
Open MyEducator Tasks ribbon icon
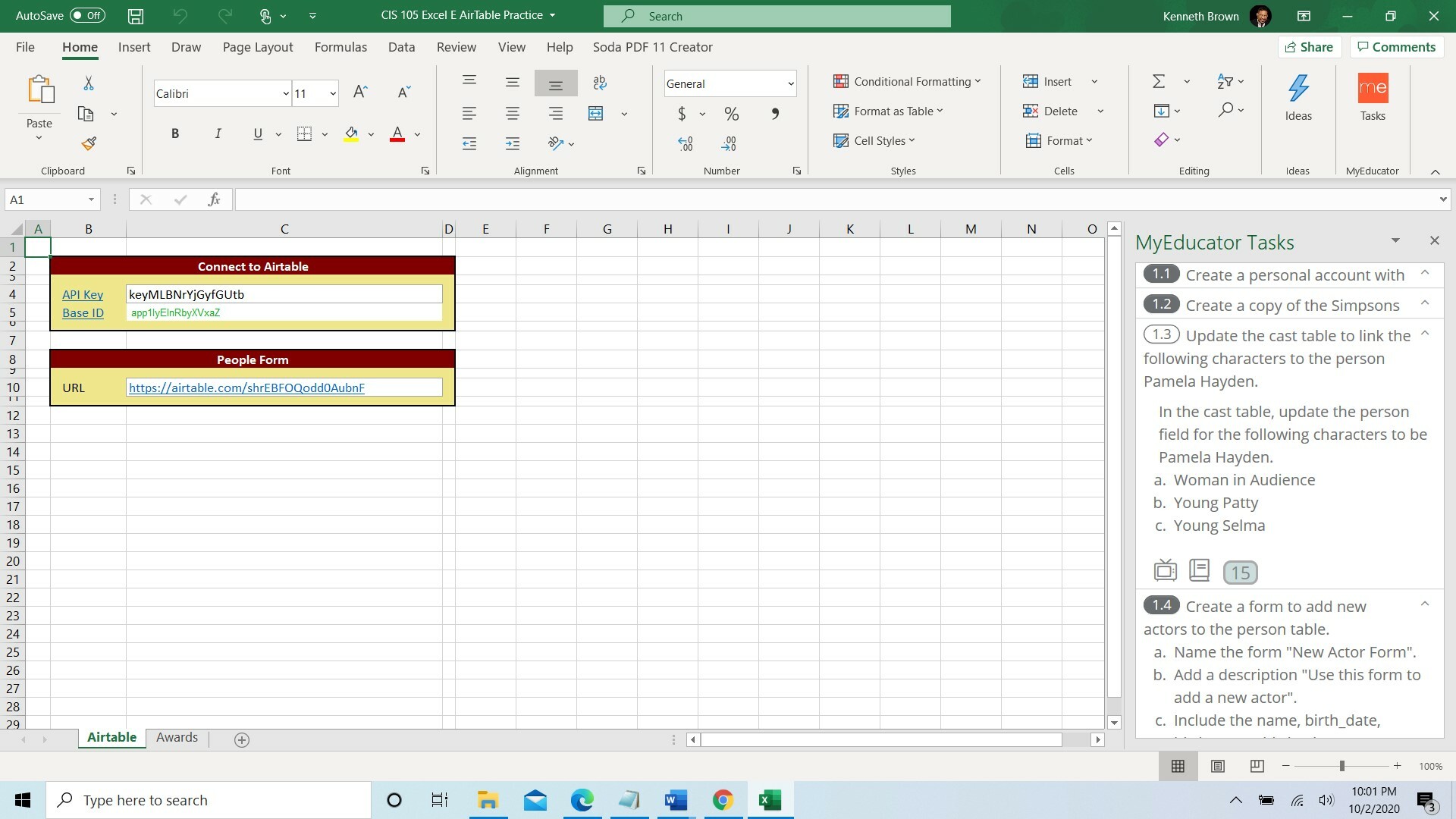(1373, 88)
